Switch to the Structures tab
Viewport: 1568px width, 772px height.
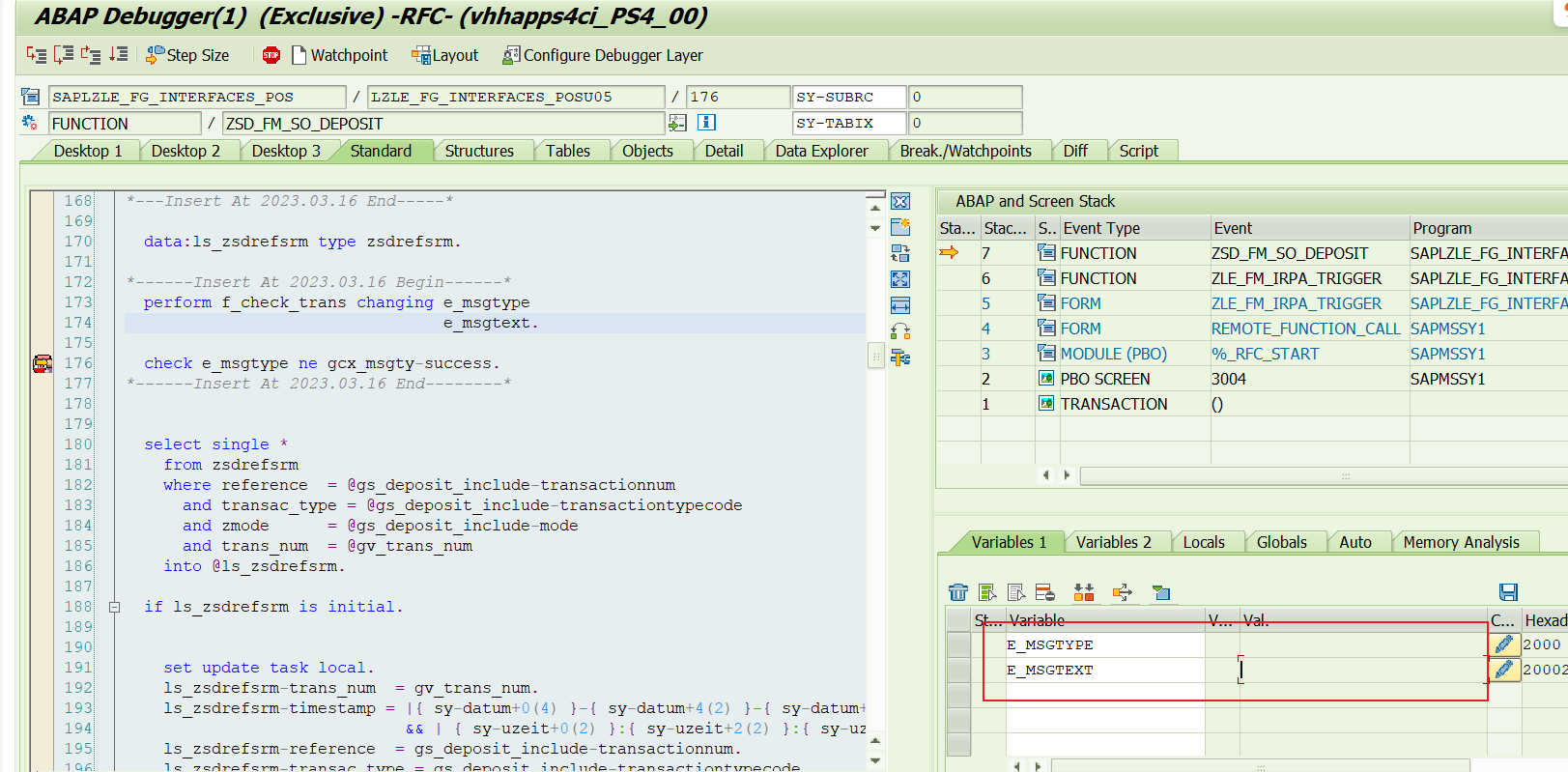click(x=478, y=151)
